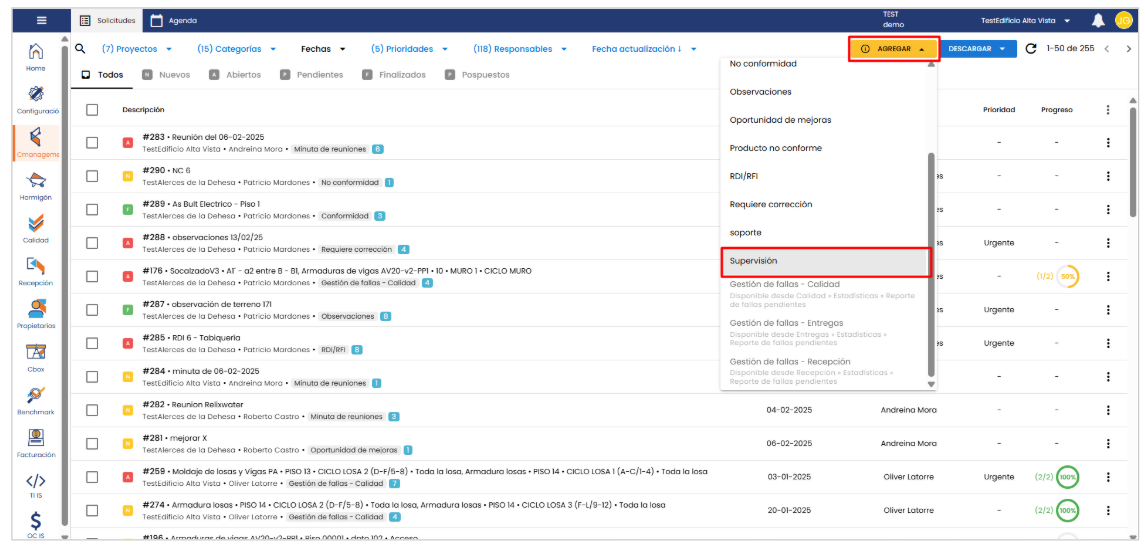Open the hamburger menu icon
This screenshot has width=1145, height=547.
(40, 20)
